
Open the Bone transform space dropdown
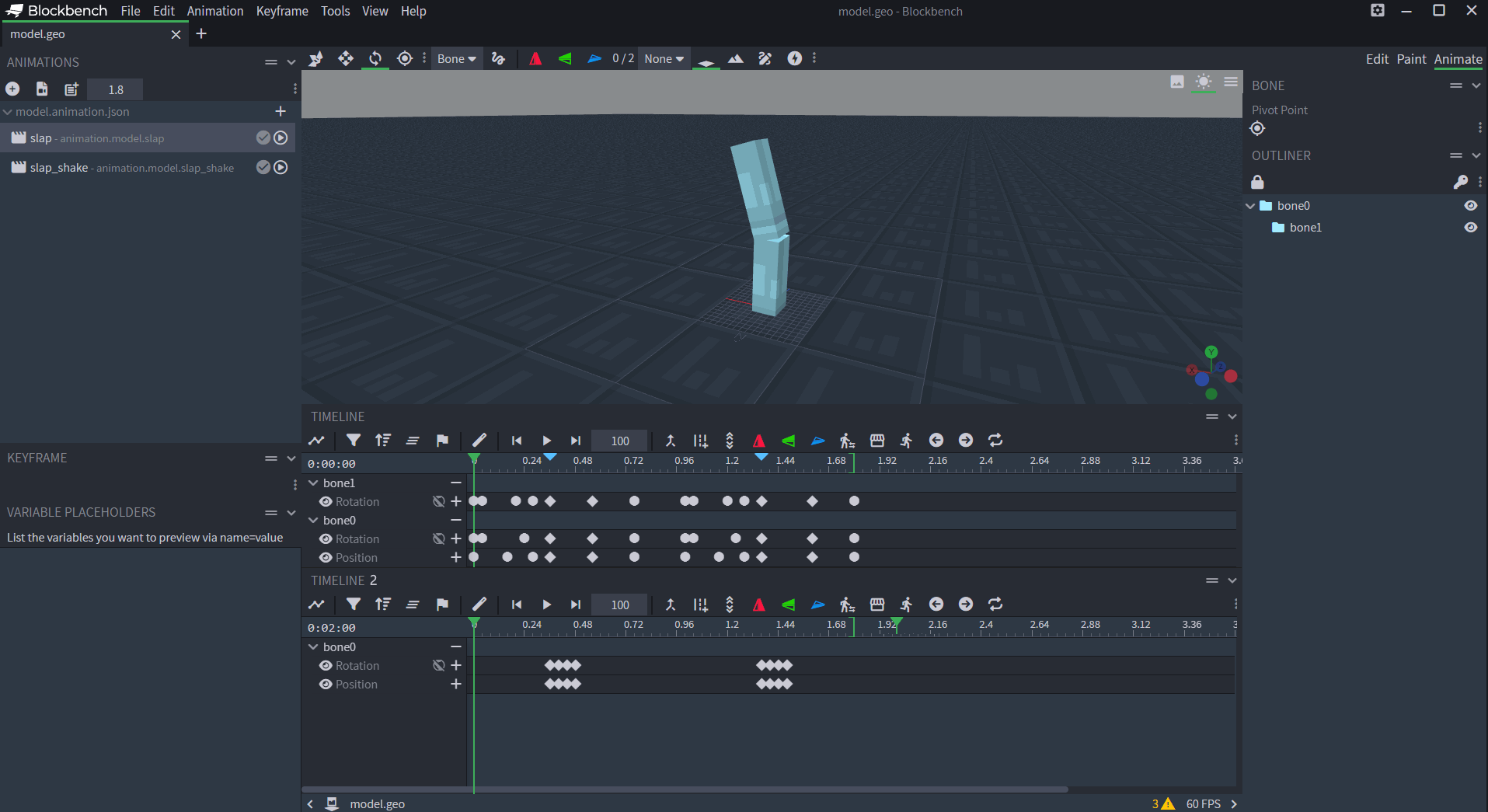[x=457, y=59]
